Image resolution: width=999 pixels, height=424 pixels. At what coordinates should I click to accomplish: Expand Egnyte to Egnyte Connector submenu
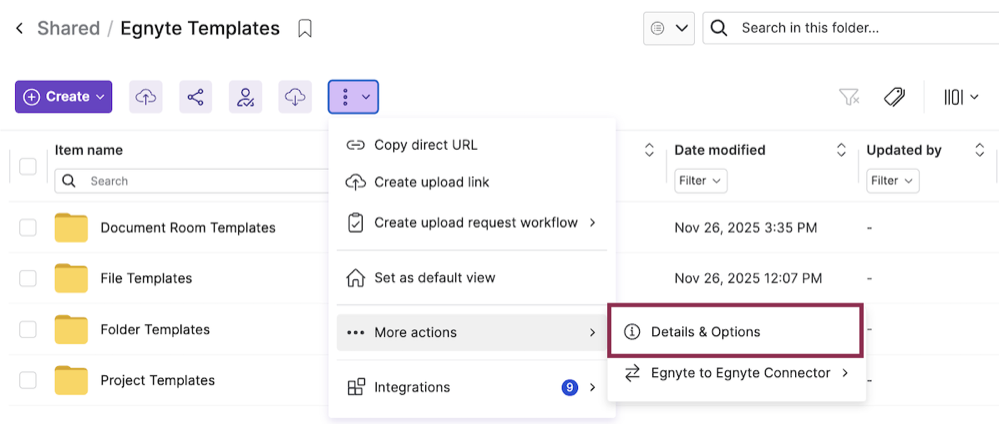tap(736, 374)
